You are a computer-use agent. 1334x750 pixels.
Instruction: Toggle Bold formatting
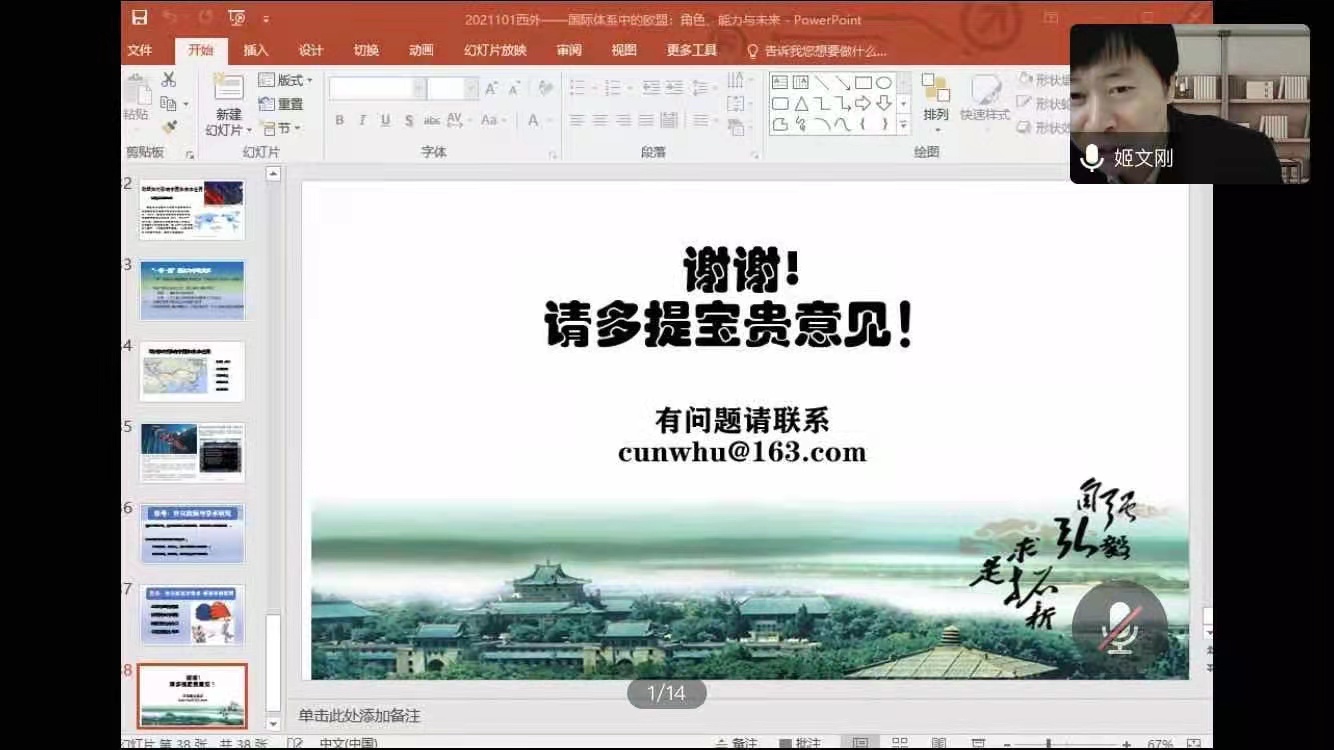click(339, 120)
